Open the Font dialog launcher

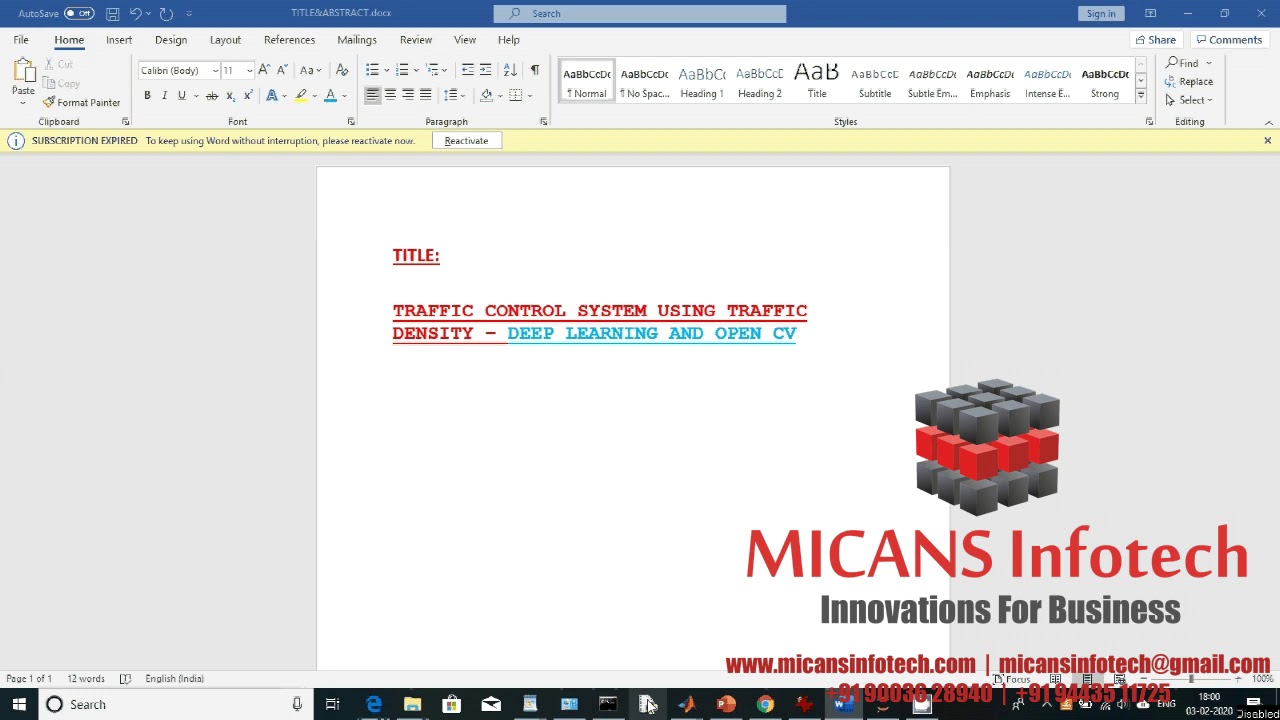(x=351, y=122)
